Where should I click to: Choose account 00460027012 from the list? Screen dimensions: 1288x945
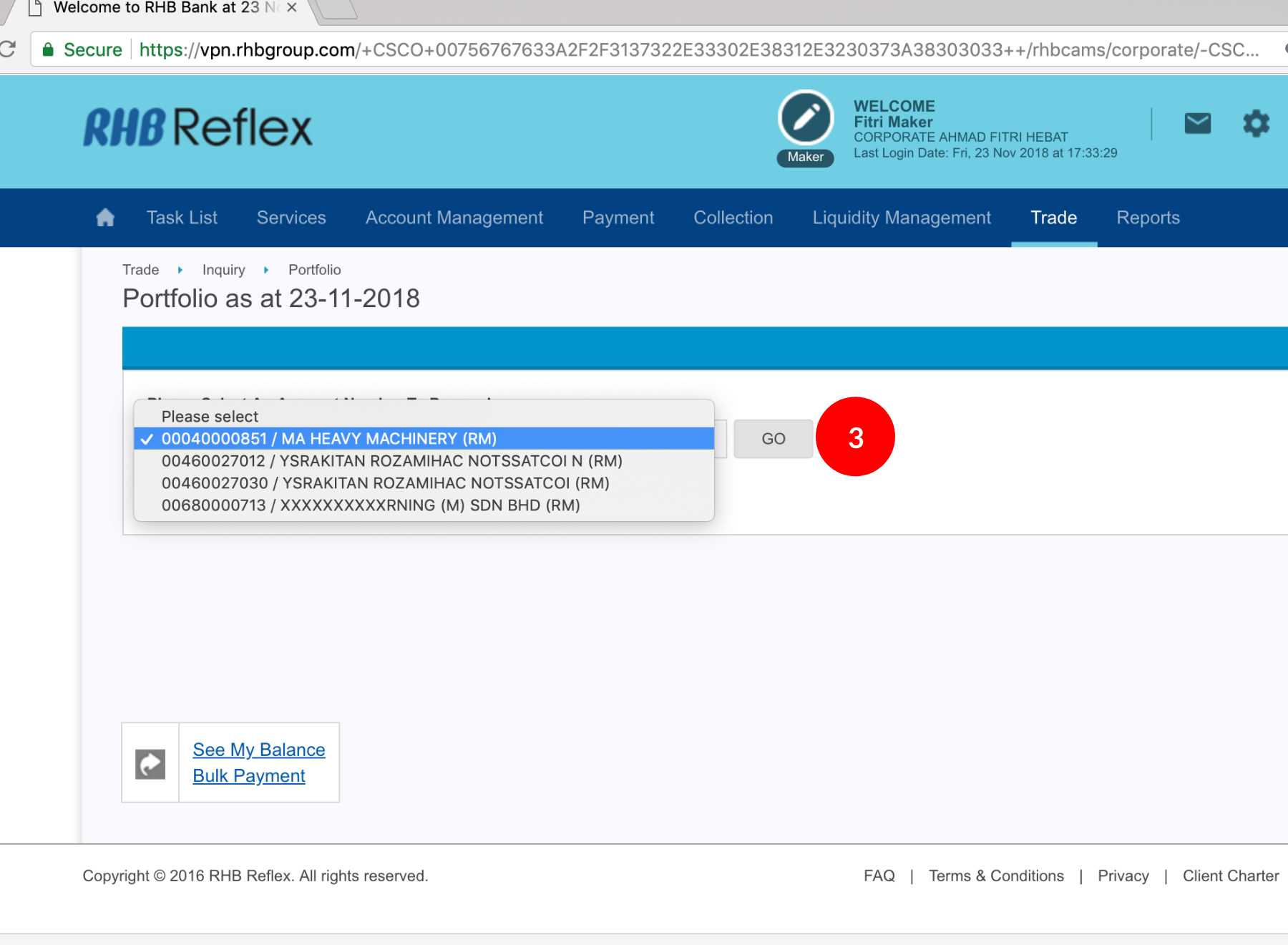[x=391, y=461]
